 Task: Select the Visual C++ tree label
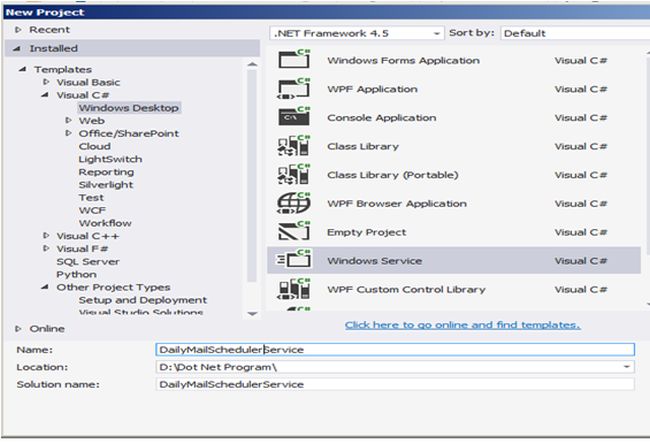(x=87, y=236)
